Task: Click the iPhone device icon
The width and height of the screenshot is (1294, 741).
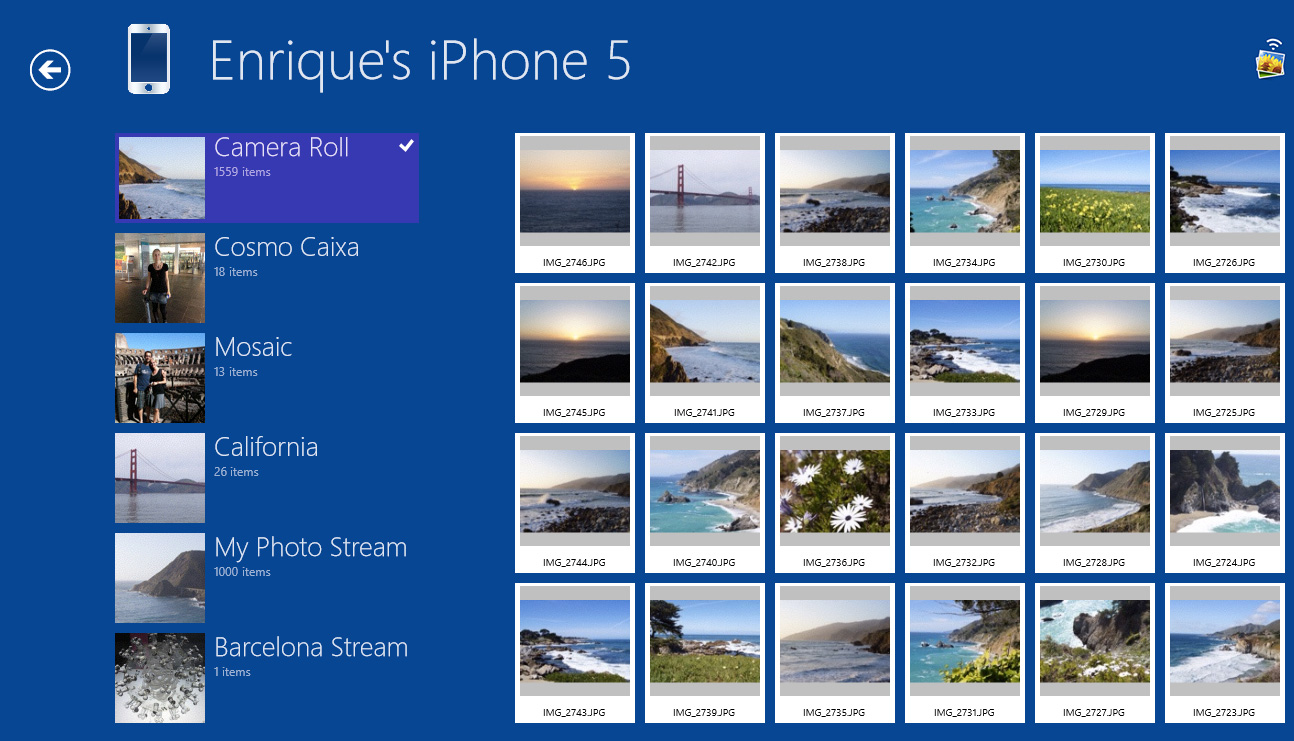Action: pyautogui.click(x=148, y=60)
